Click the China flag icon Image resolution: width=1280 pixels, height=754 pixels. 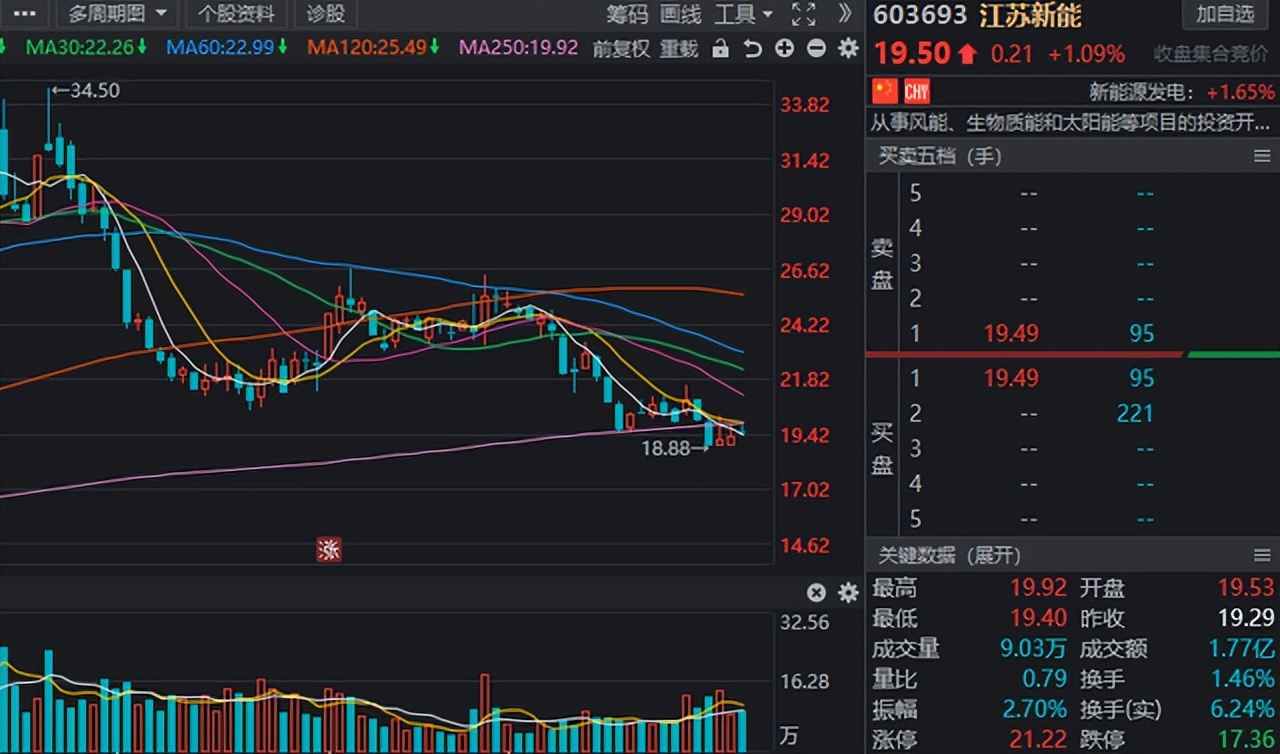tap(884, 92)
